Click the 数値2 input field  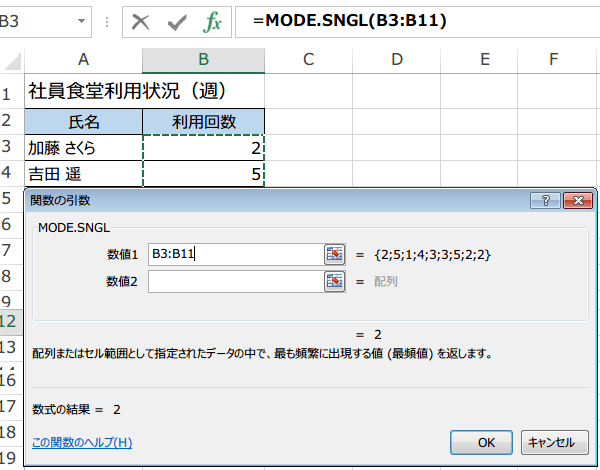pos(236,282)
